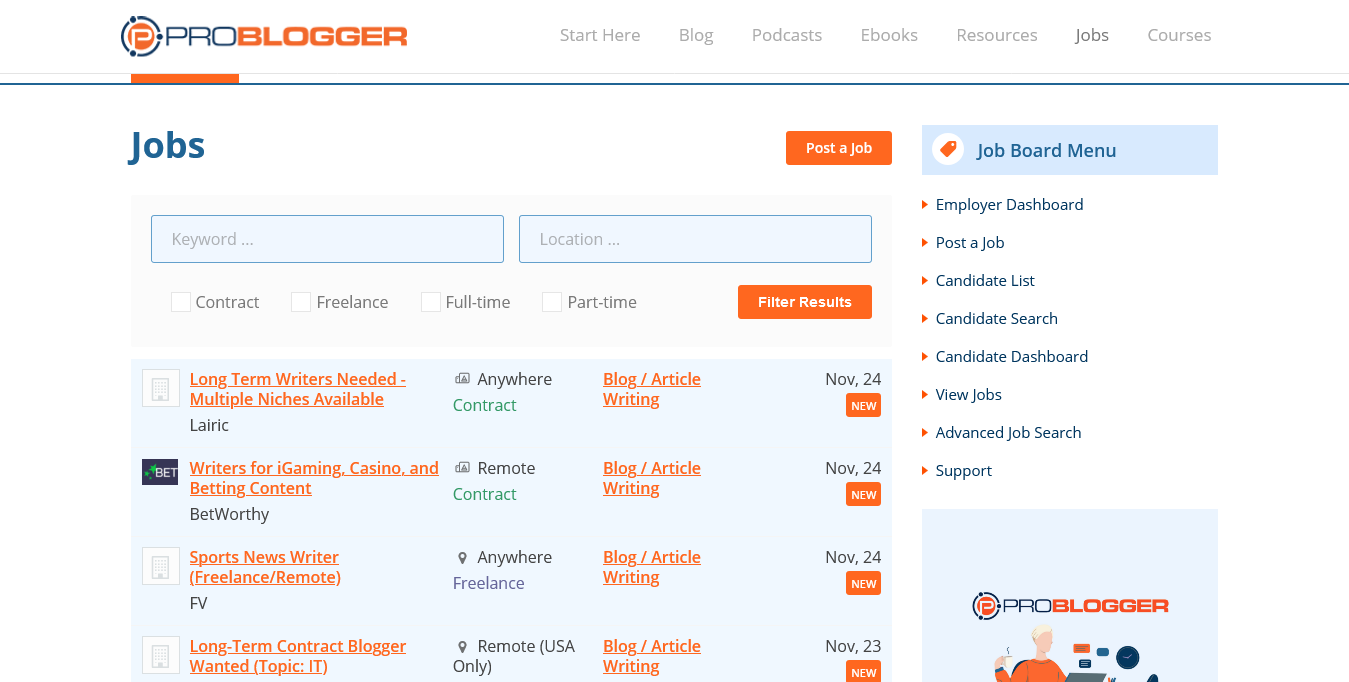Viewport: 1349px width, 682px height.
Task: Click the Nov, 23 date text
Action: 853,646
